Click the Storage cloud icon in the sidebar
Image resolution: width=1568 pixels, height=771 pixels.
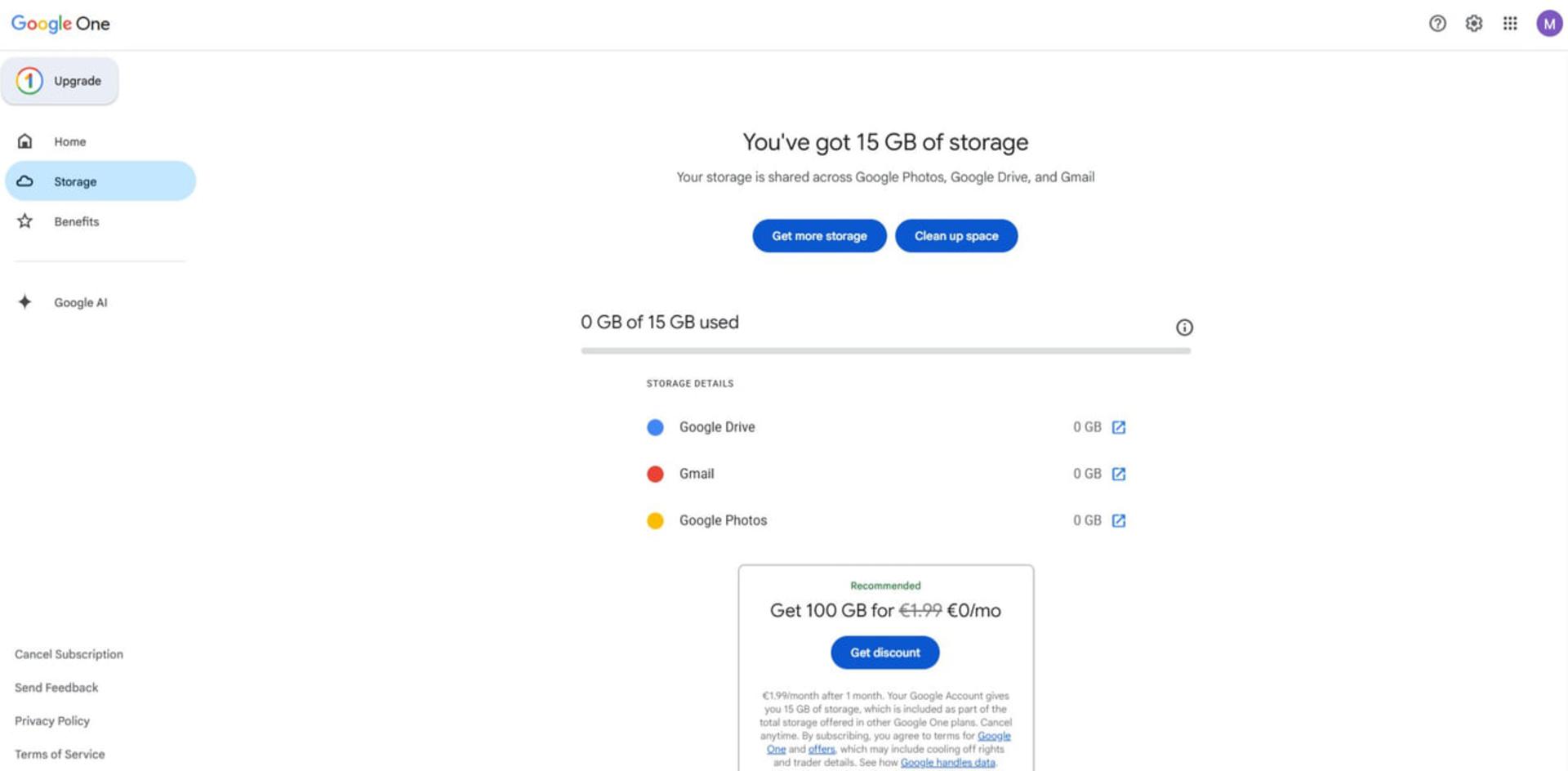(25, 181)
